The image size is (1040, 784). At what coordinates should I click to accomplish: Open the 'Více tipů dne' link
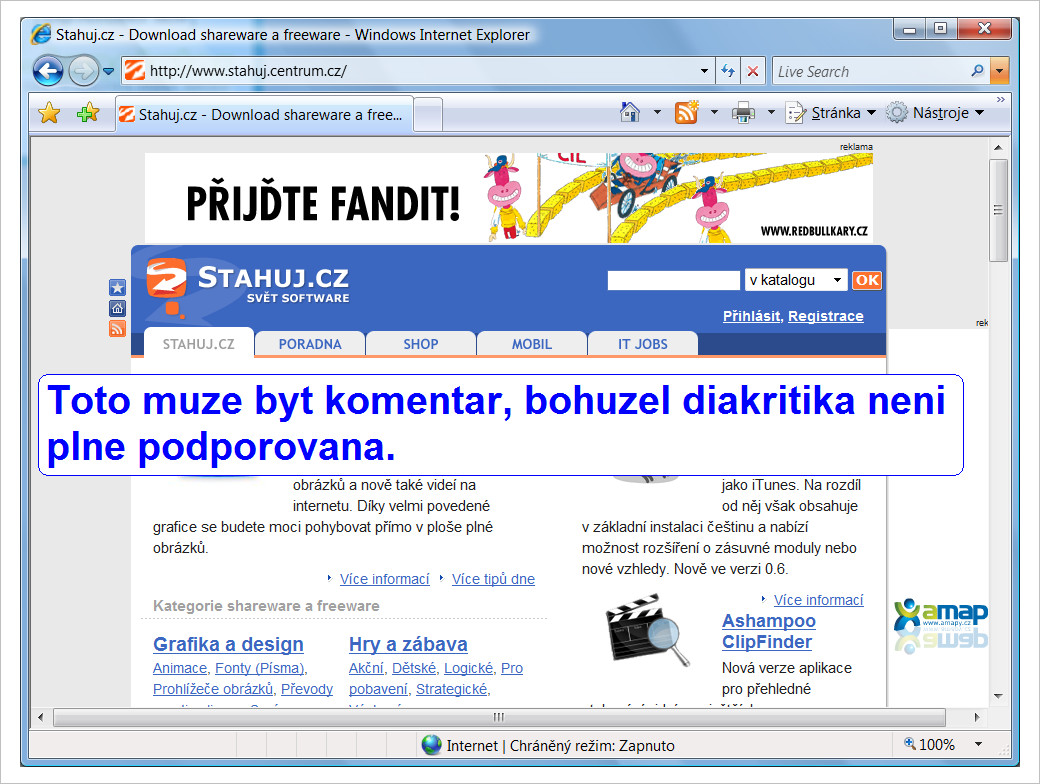(493, 579)
